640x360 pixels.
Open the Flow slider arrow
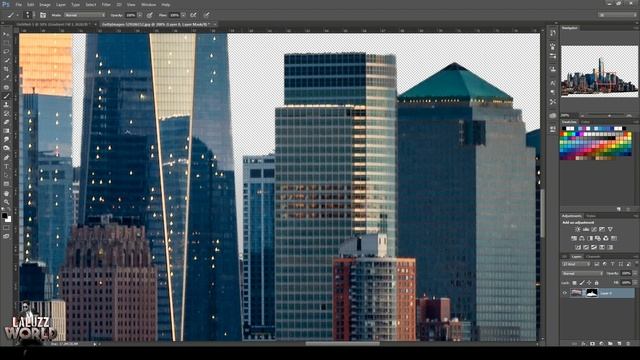click(183, 15)
